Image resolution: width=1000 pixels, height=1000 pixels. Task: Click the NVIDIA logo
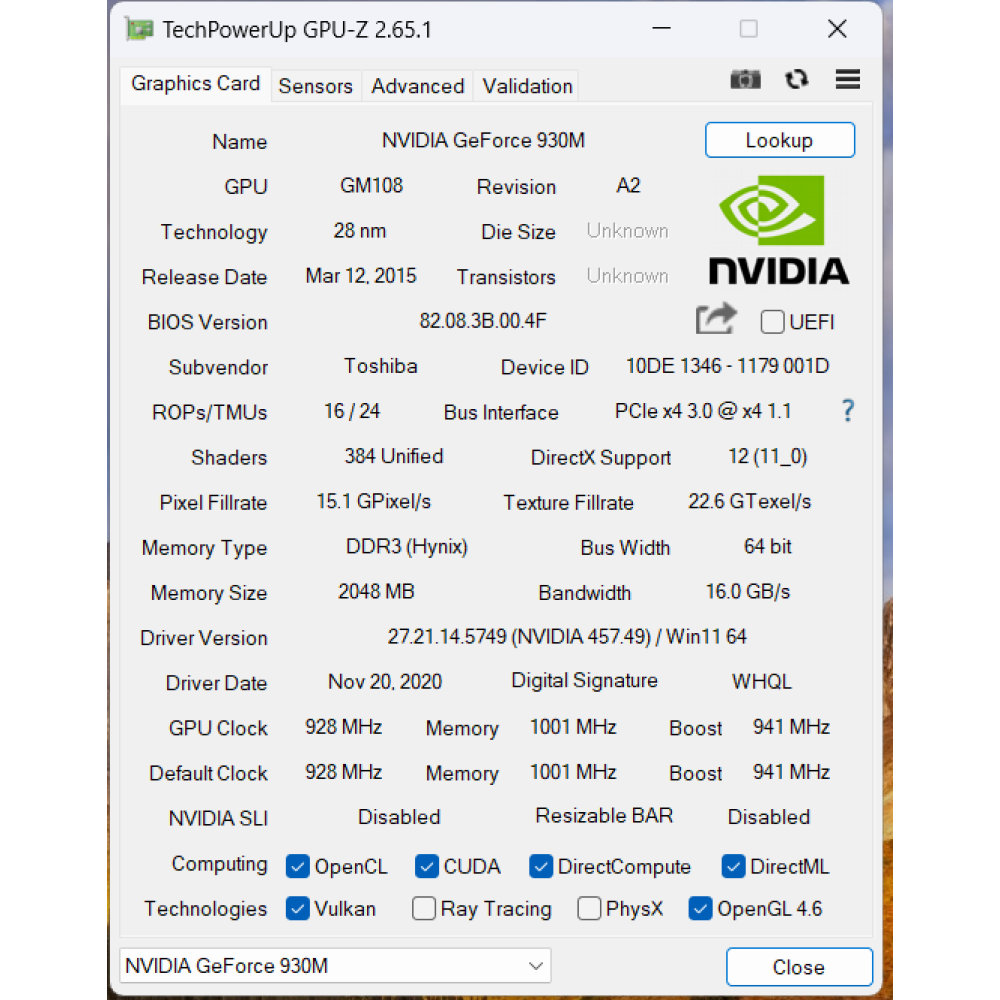(x=779, y=231)
